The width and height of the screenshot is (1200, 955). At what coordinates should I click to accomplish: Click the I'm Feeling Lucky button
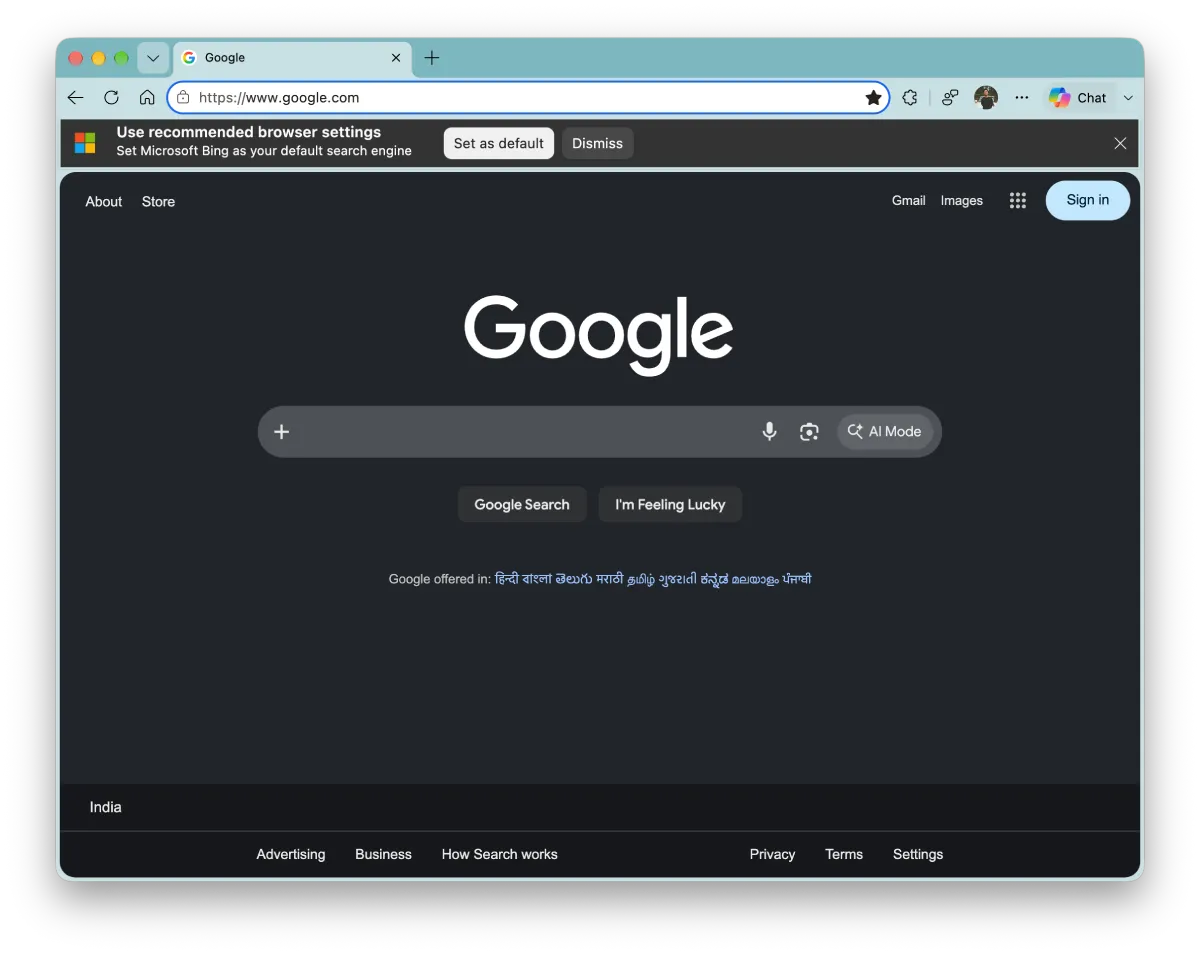(x=670, y=504)
